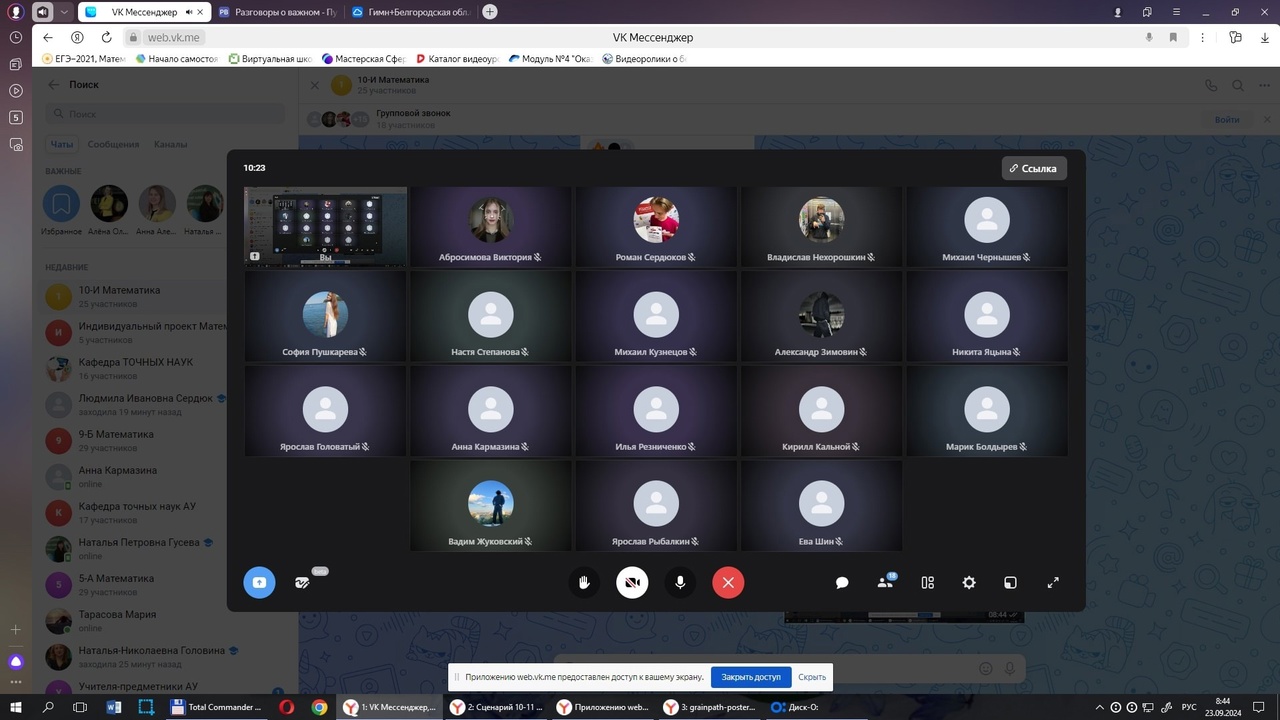Image resolution: width=1280 pixels, height=720 pixels.
Task: Click the Скрыть link
Action: 812,677
